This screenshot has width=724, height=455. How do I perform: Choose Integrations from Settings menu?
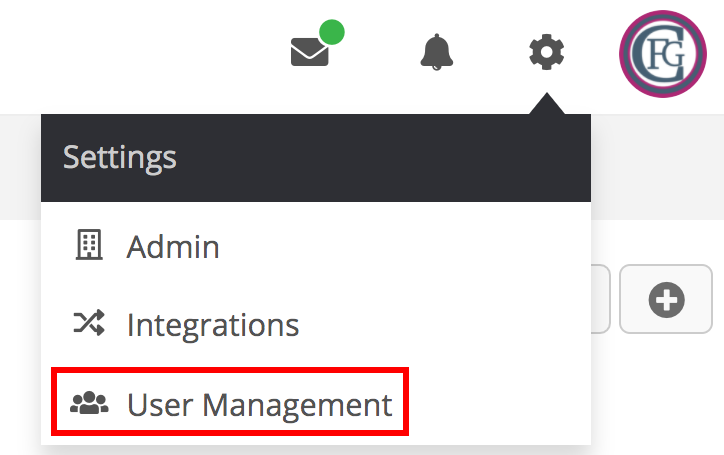pyautogui.click(x=316, y=324)
